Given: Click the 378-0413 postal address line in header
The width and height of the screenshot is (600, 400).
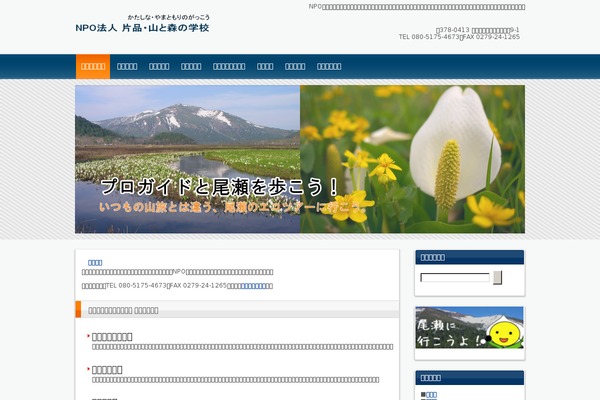Looking at the screenshot, I should coord(478,30).
